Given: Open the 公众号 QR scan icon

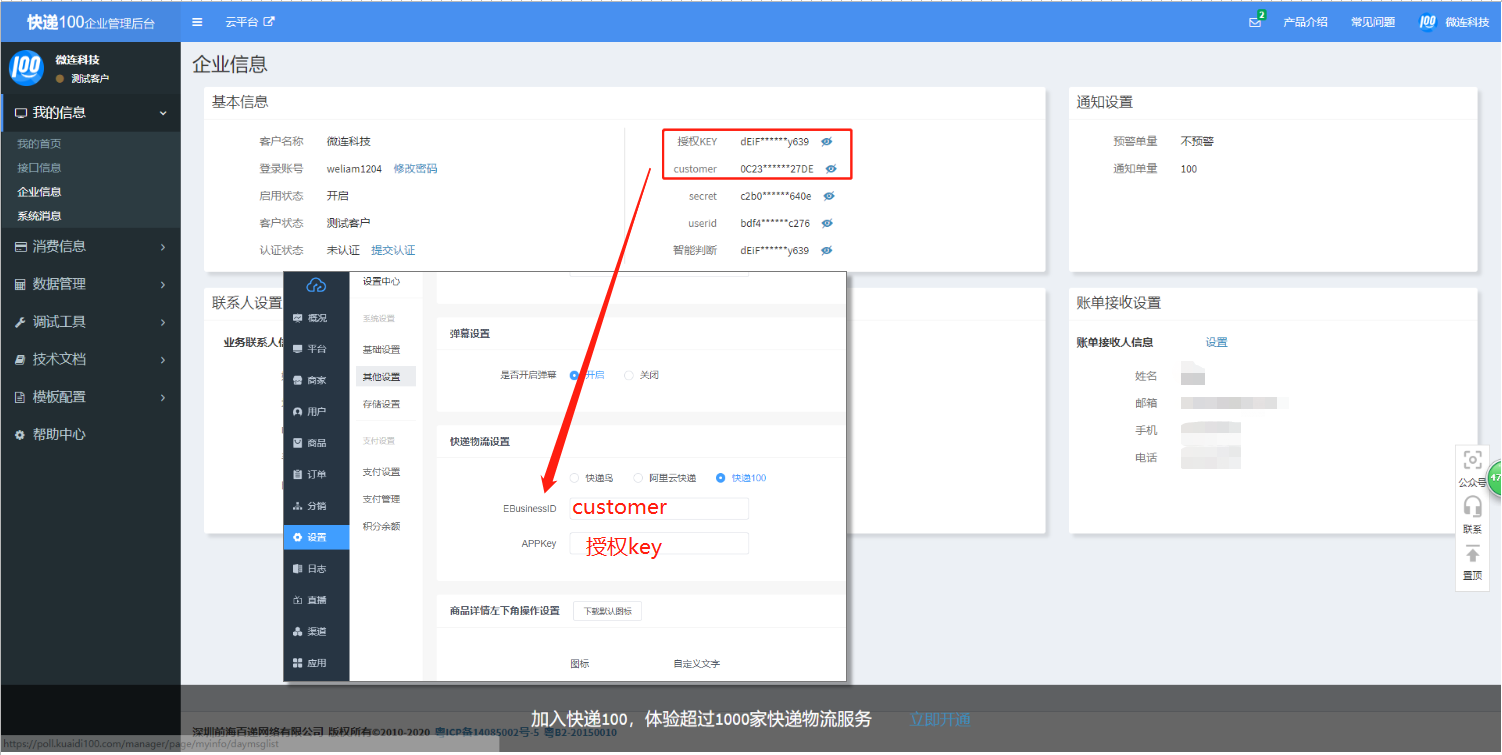Looking at the screenshot, I should (1472, 460).
